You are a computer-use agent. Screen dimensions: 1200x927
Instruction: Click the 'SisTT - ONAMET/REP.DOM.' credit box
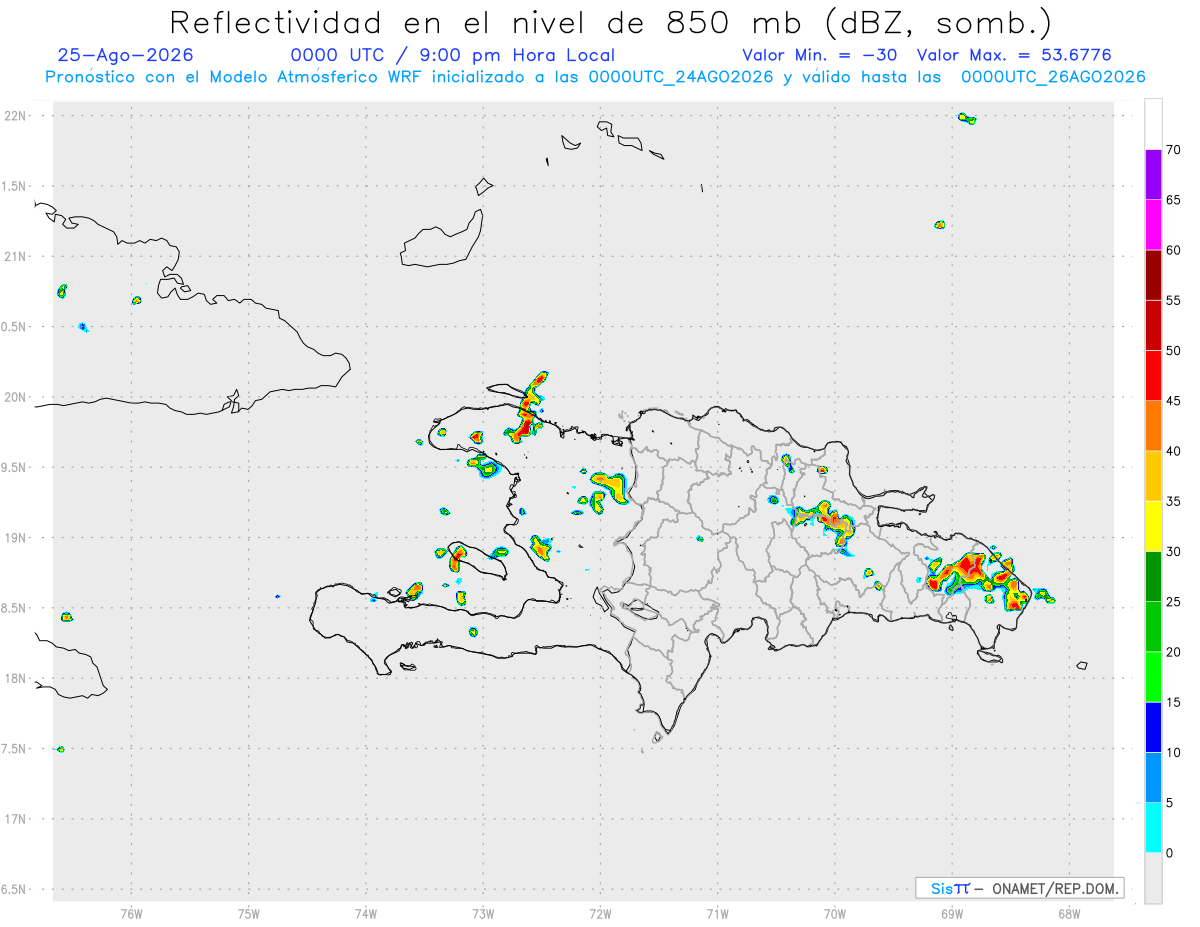click(x=1020, y=888)
